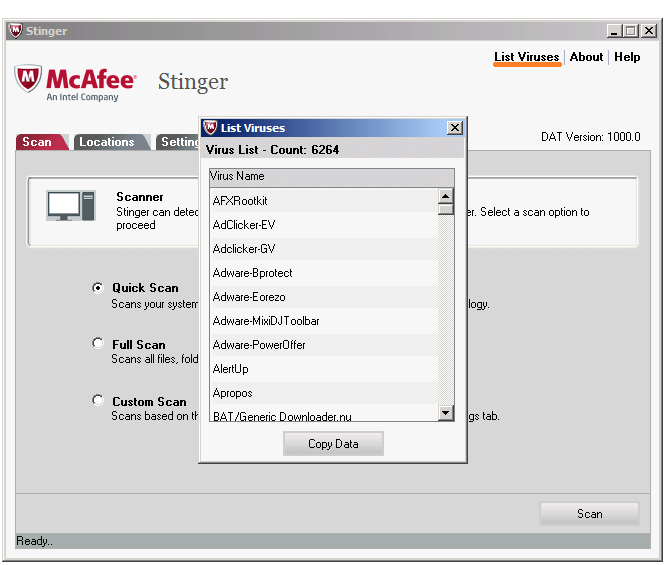This screenshot has width=666, height=565.
Task: Select Adclicker-GV in the virus list
Action: pos(324,249)
